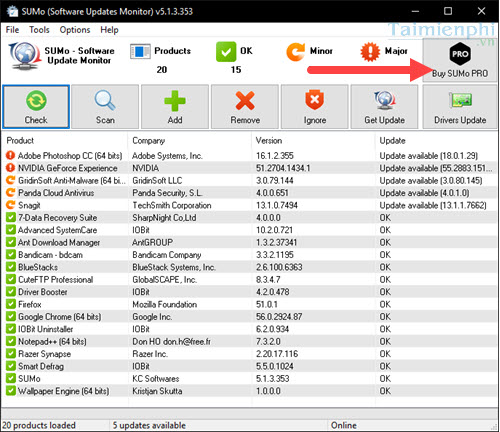Maximize the SUMo window
This screenshot has height=432, width=500.
448,11
